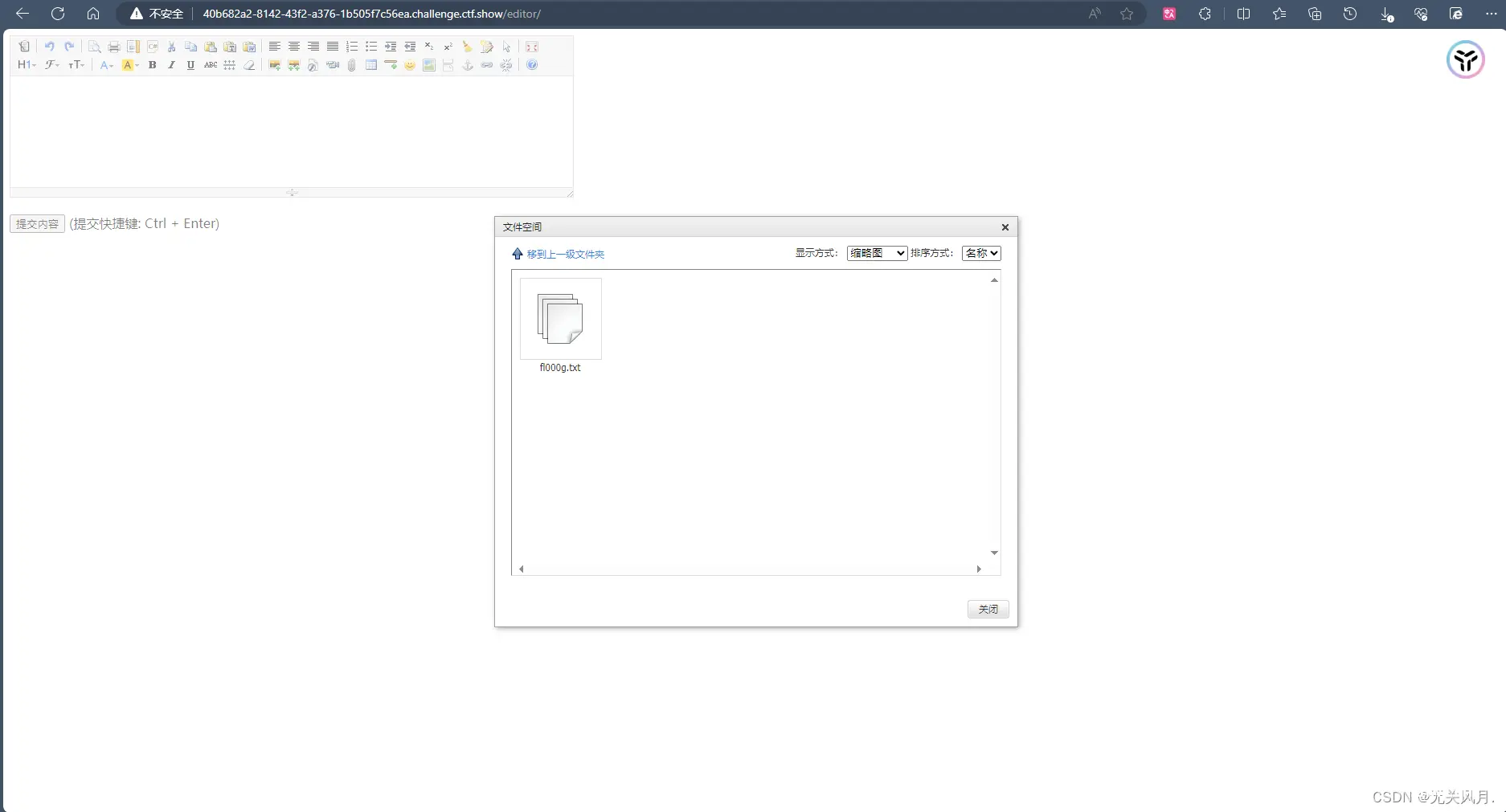Open the insert template tool
This screenshot has height=812, width=1506.
pos(133,47)
